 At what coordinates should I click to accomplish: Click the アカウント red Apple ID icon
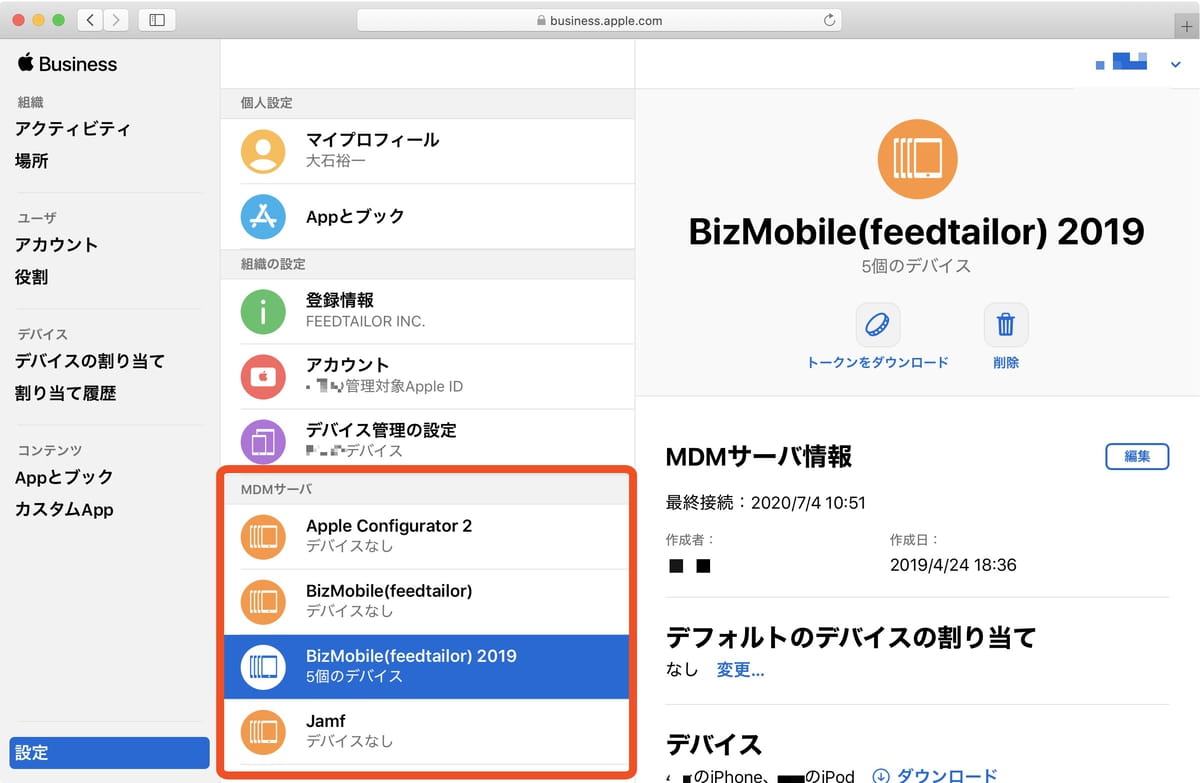(263, 376)
